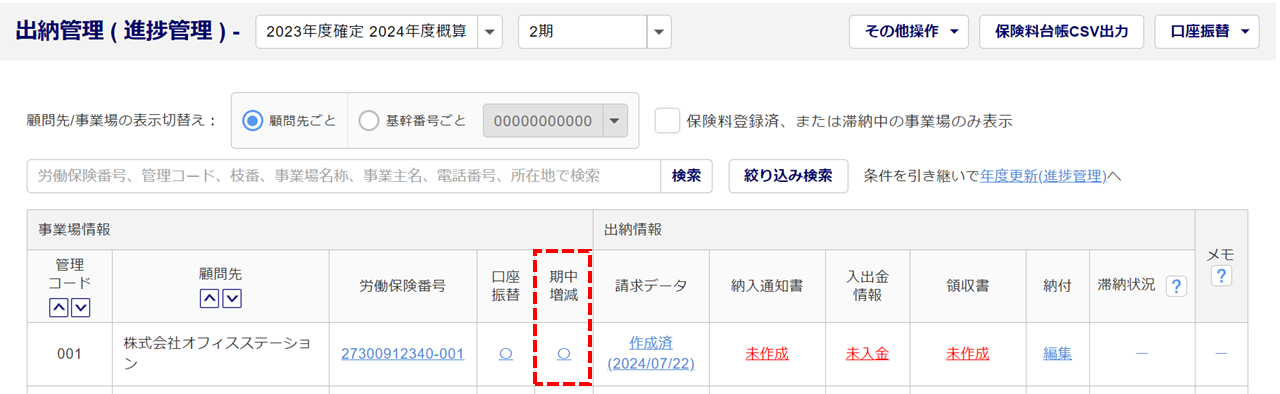Click 編集 link under 納付
This screenshot has width=1280, height=394.
(x=1057, y=354)
